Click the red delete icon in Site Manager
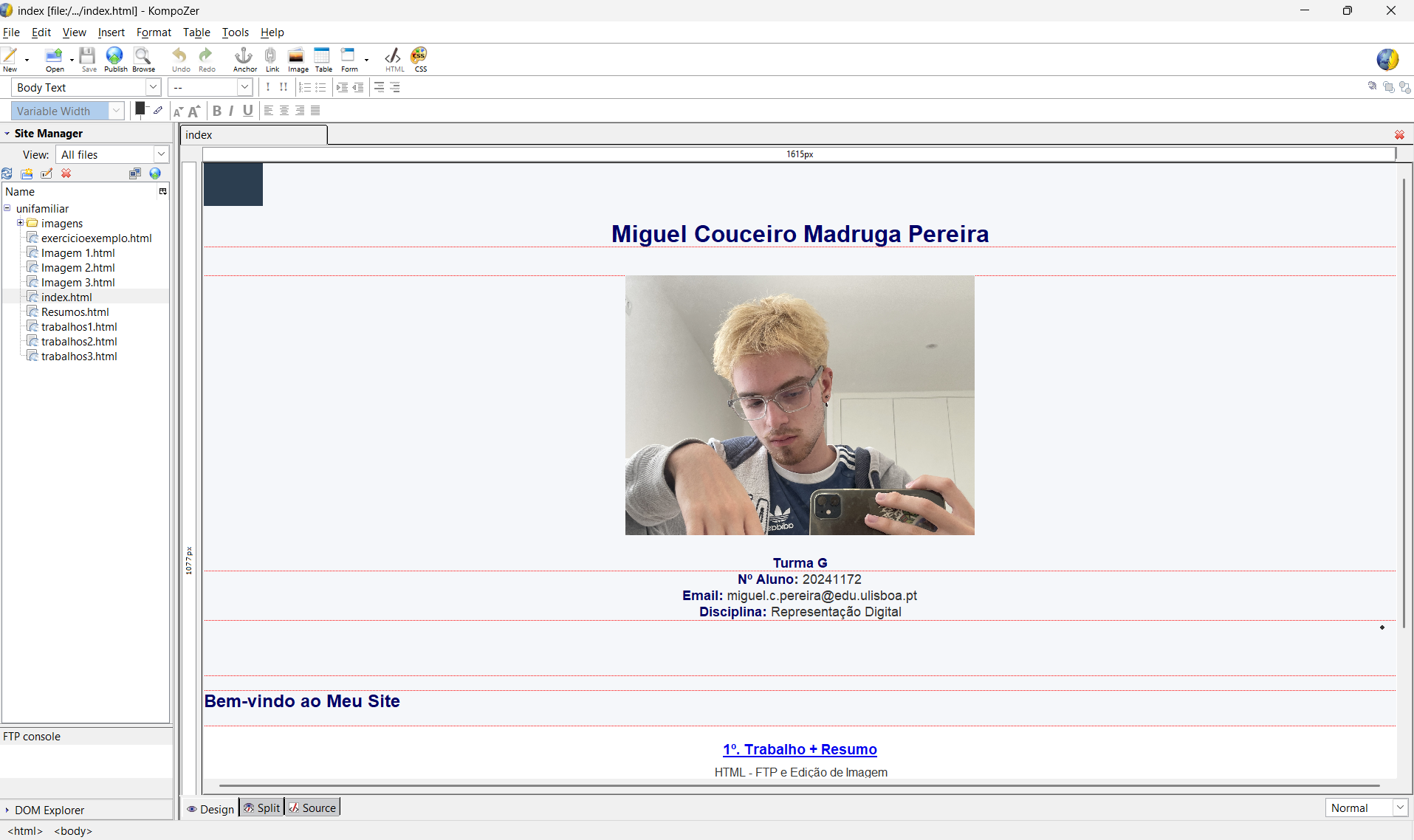 pos(66,173)
